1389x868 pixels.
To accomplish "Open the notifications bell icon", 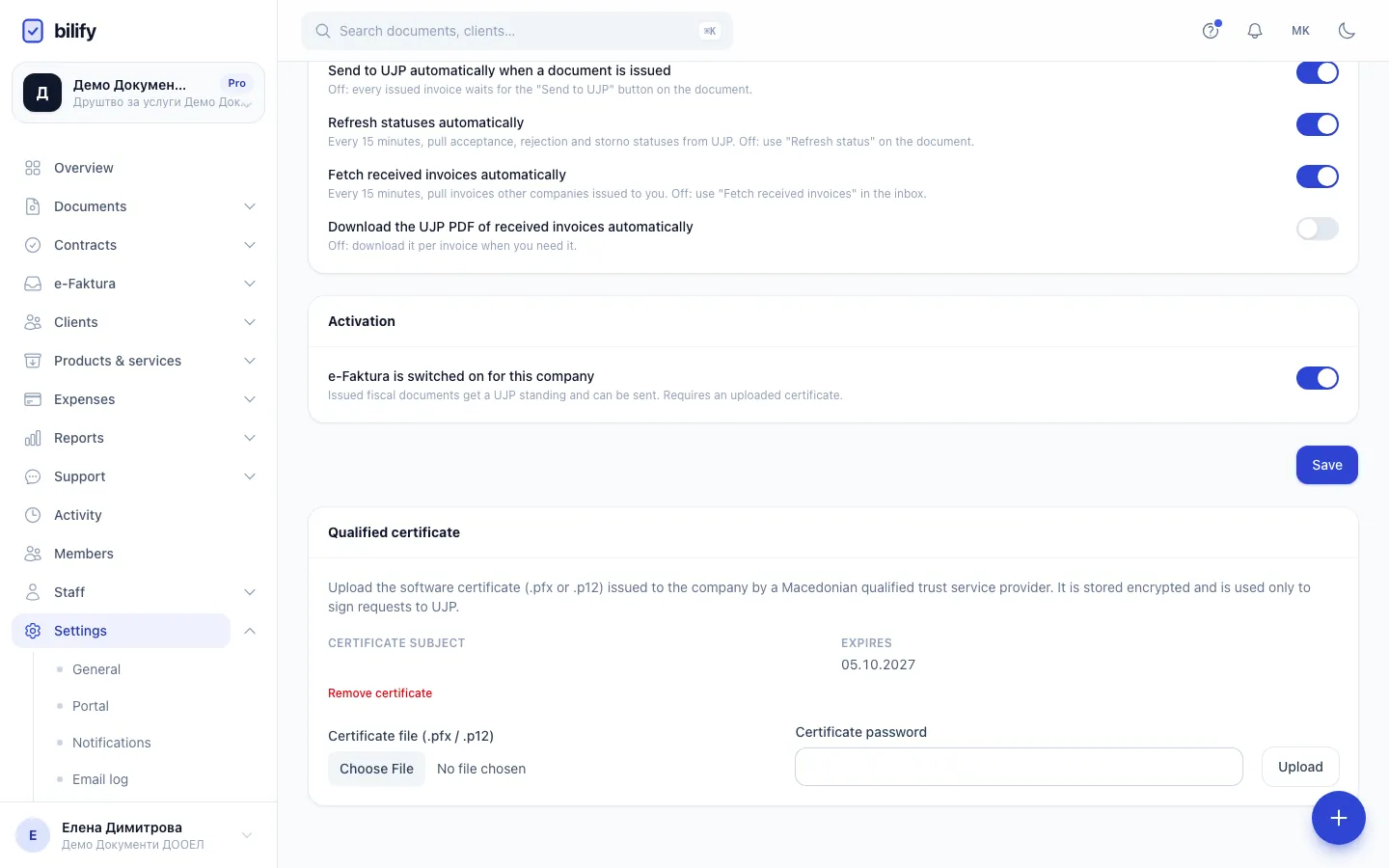I will click(1255, 31).
